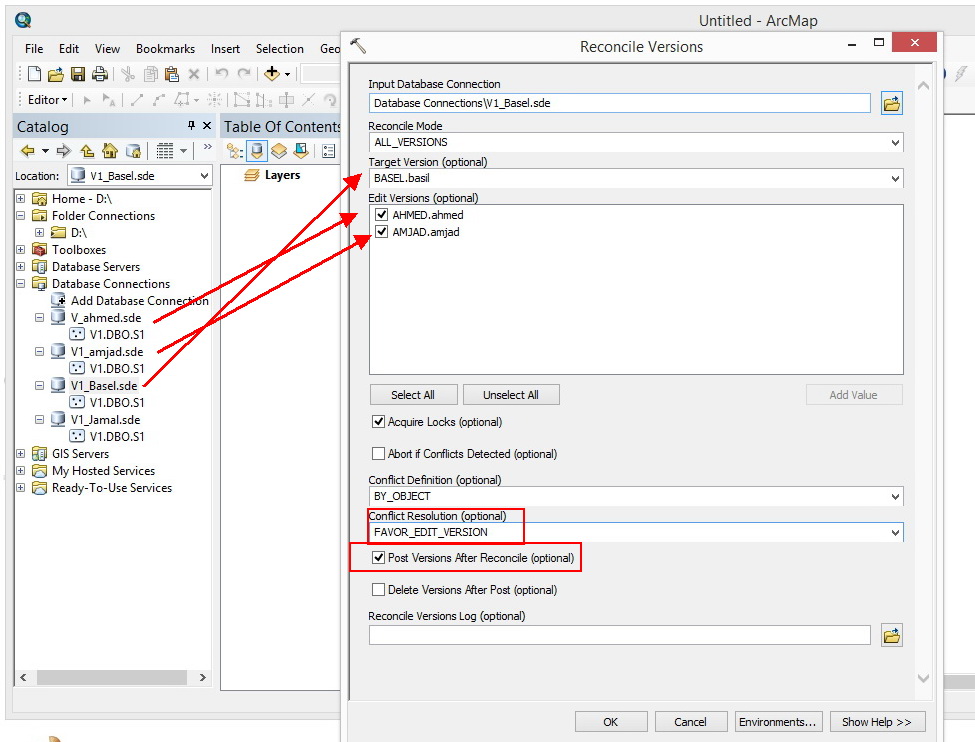Click the Add Database Connection icon

[x=58, y=300]
